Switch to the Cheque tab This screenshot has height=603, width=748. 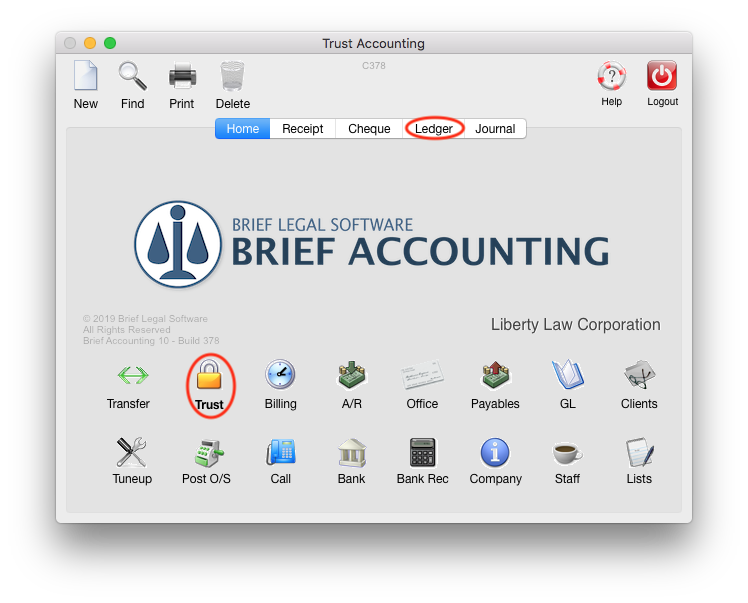(369, 129)
